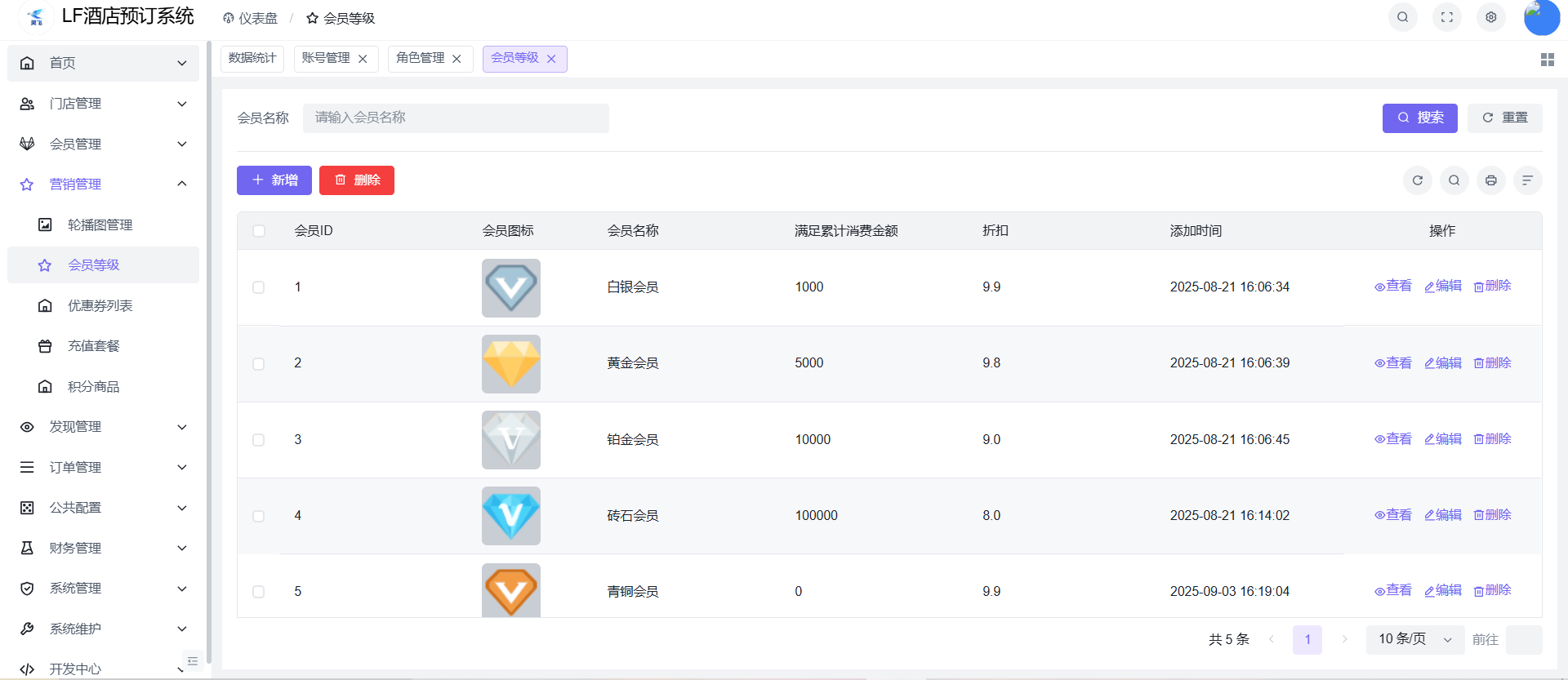Screen dimensions: 1568x680
Task: Expand the 会员管理 sidebar menu
Action: 103,144
